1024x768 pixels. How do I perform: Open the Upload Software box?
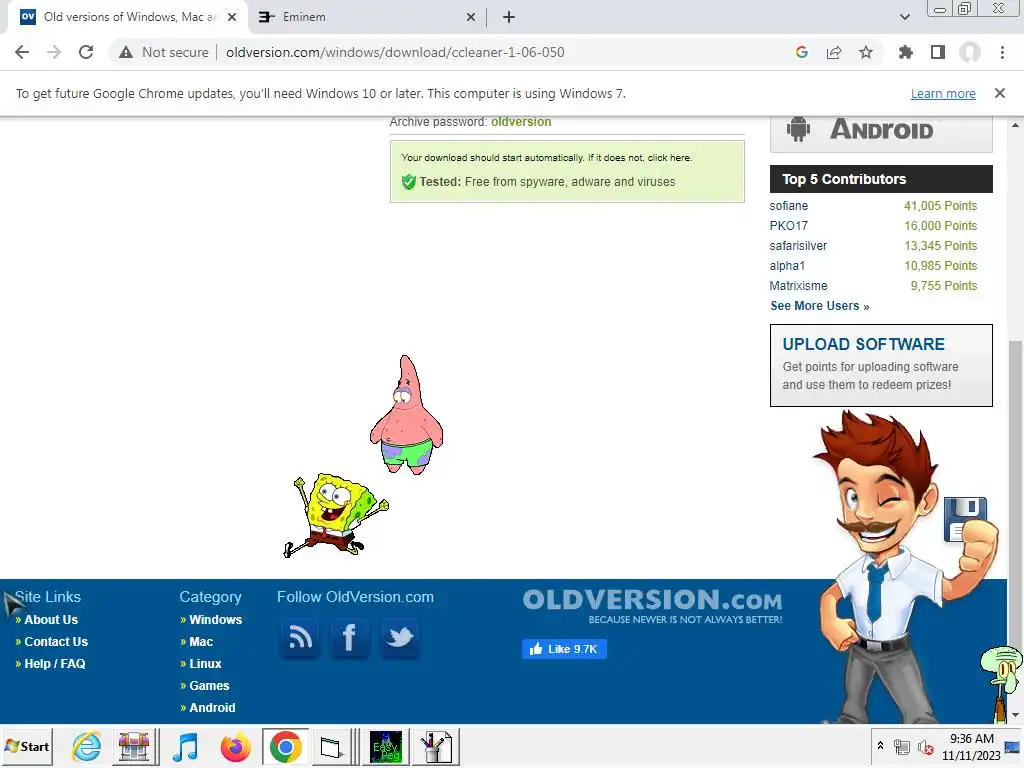pyautogui.click(x=881, y=365)
